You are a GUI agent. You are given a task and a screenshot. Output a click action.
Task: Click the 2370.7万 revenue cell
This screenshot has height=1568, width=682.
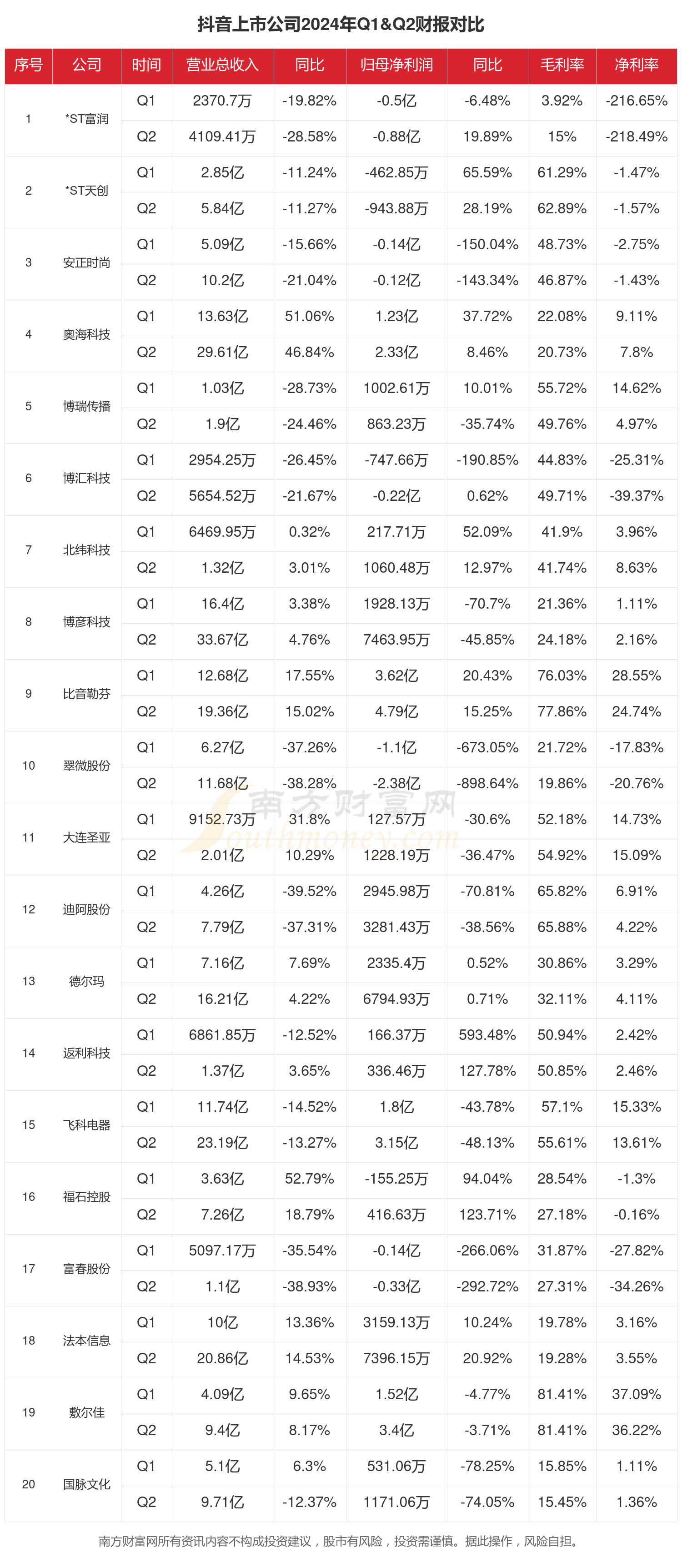[222, 101]
